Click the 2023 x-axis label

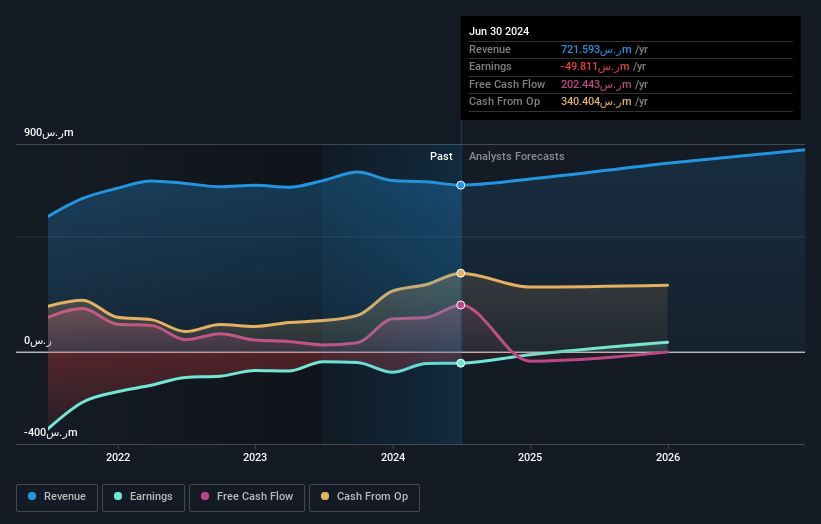(x=255, y=457)
